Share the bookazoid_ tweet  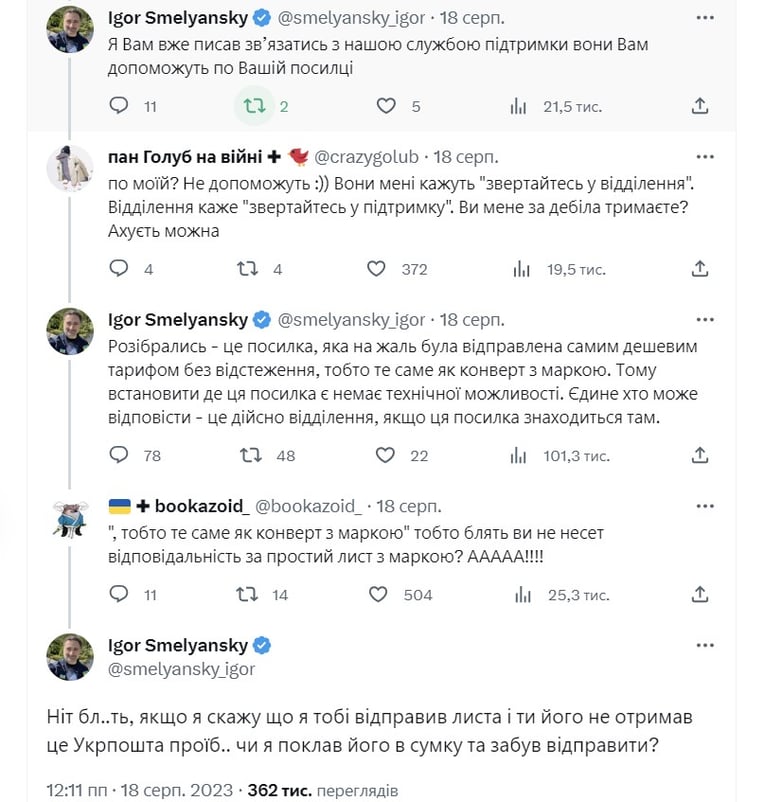pos(700,594)
